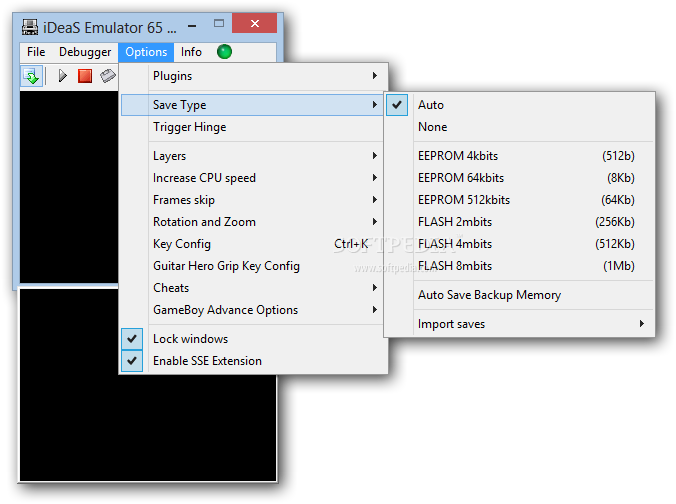The image size is (676, 504).
Task: Expand Rotation and Zoom submenu
Action: (x=253, y=222)
